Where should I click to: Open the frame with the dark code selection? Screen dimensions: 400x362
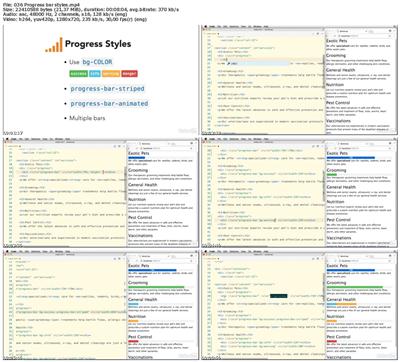tap(299, 305)
